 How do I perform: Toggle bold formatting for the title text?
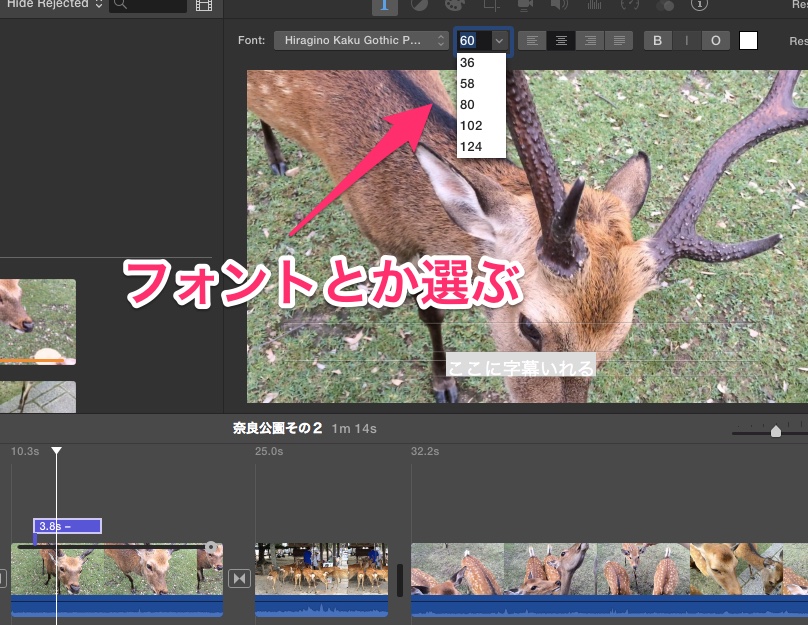[x=657, y=41]
